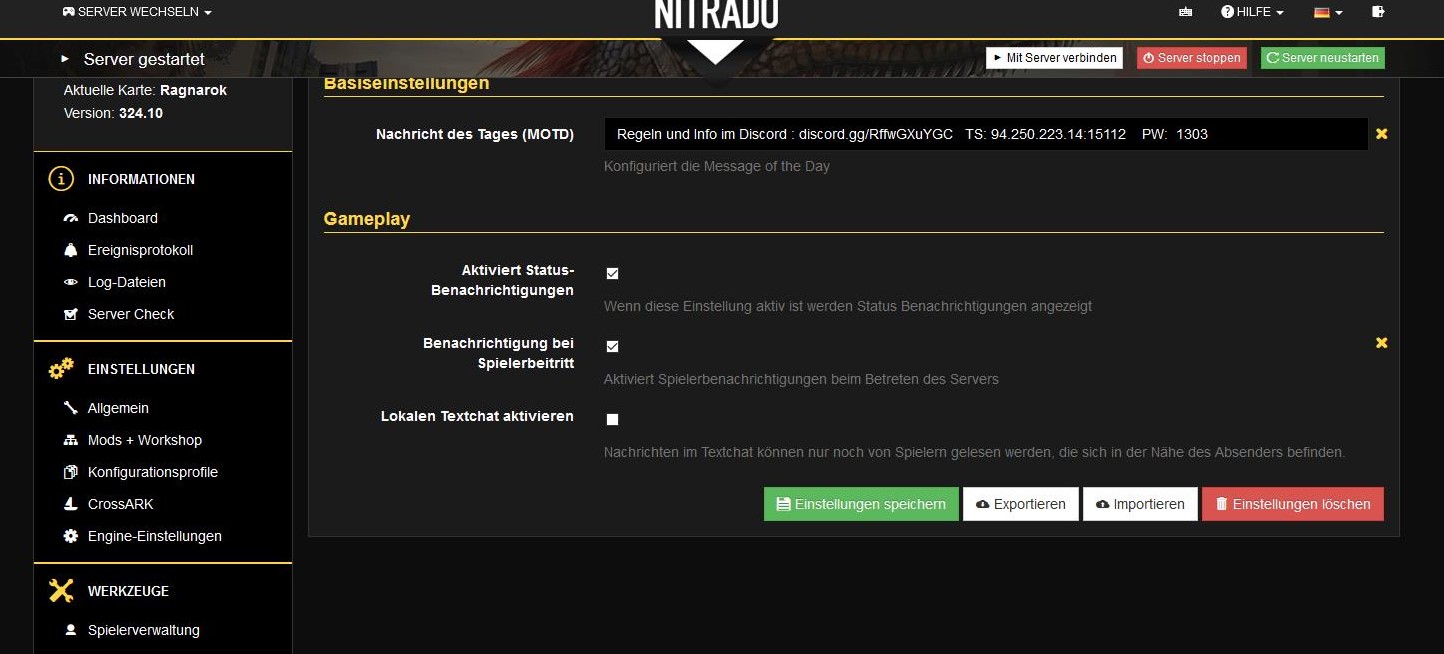Toggle Benachrichtigung bei Spielerbeitritt checkbox
1444x654 pixels.
coord(612,346)
